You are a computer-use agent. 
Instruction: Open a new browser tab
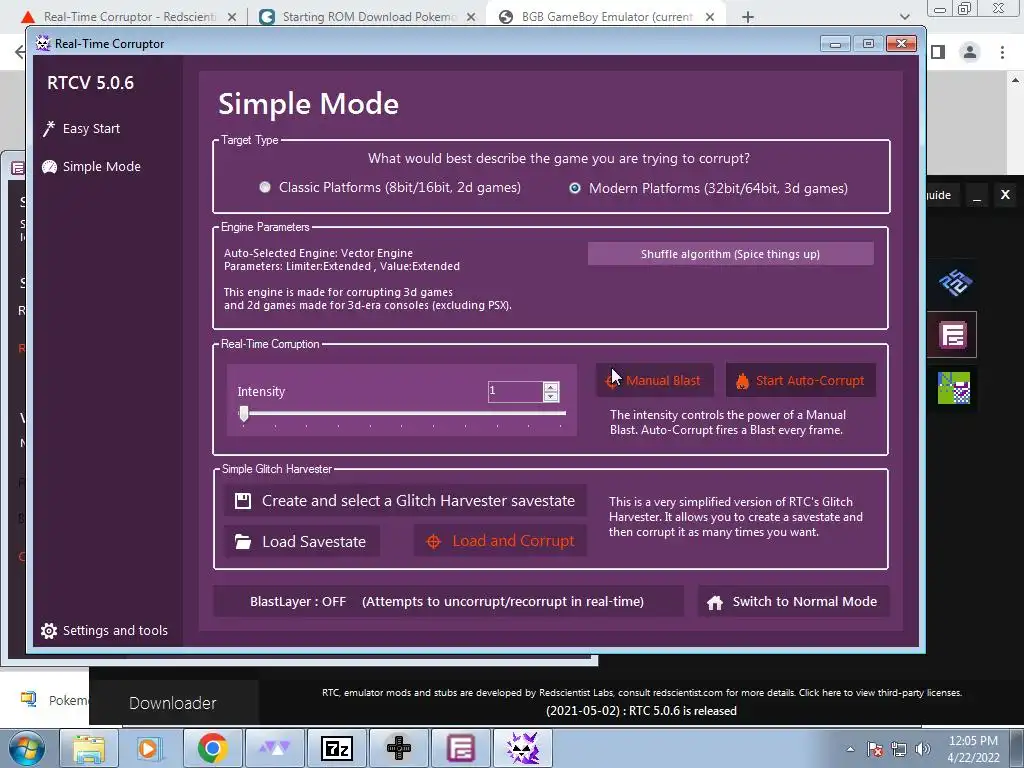click(x=748, y=17)
